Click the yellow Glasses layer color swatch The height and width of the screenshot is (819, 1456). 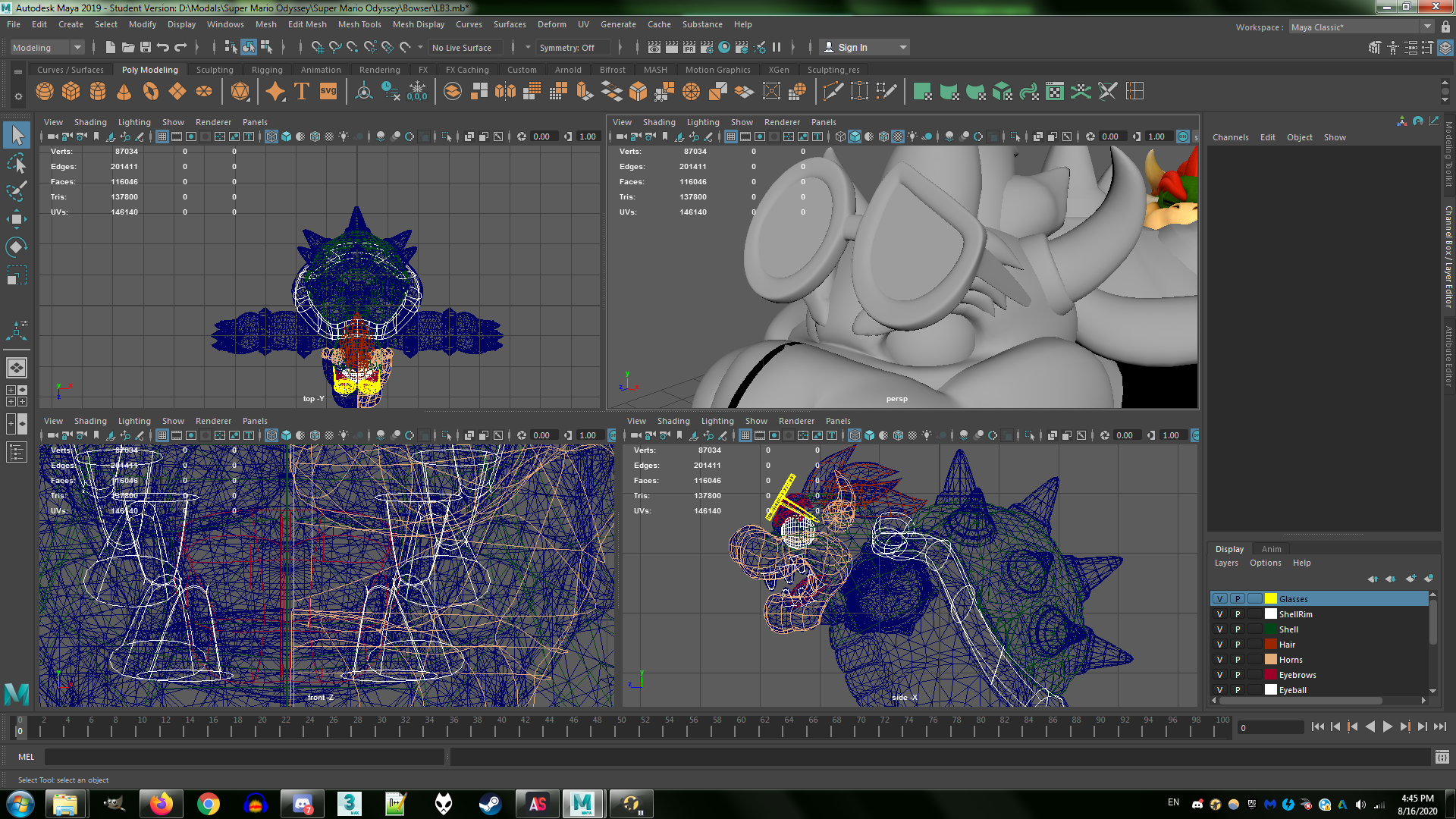(1271, 599)
